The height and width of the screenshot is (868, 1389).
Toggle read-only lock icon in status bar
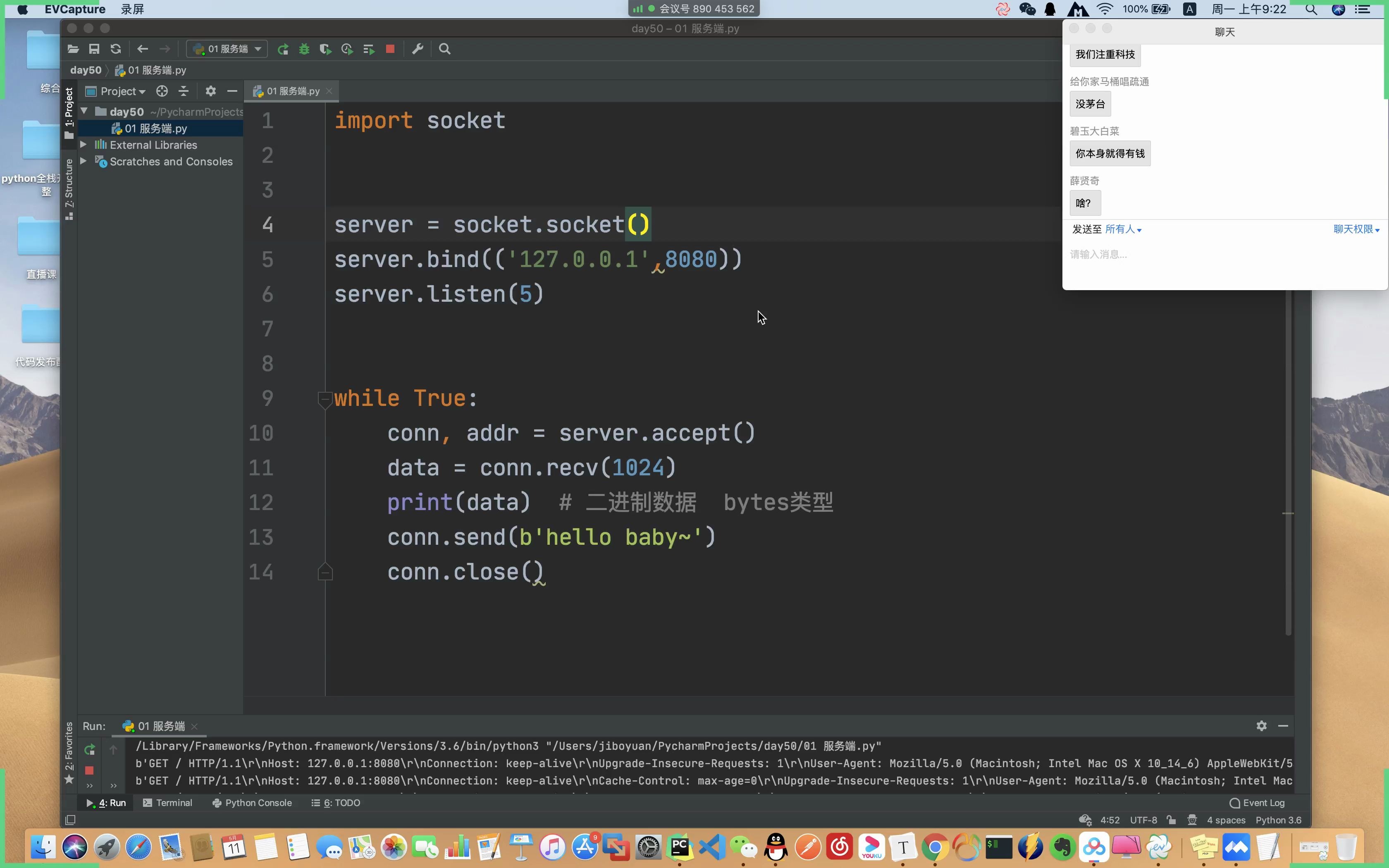(x=1172, y=820)
